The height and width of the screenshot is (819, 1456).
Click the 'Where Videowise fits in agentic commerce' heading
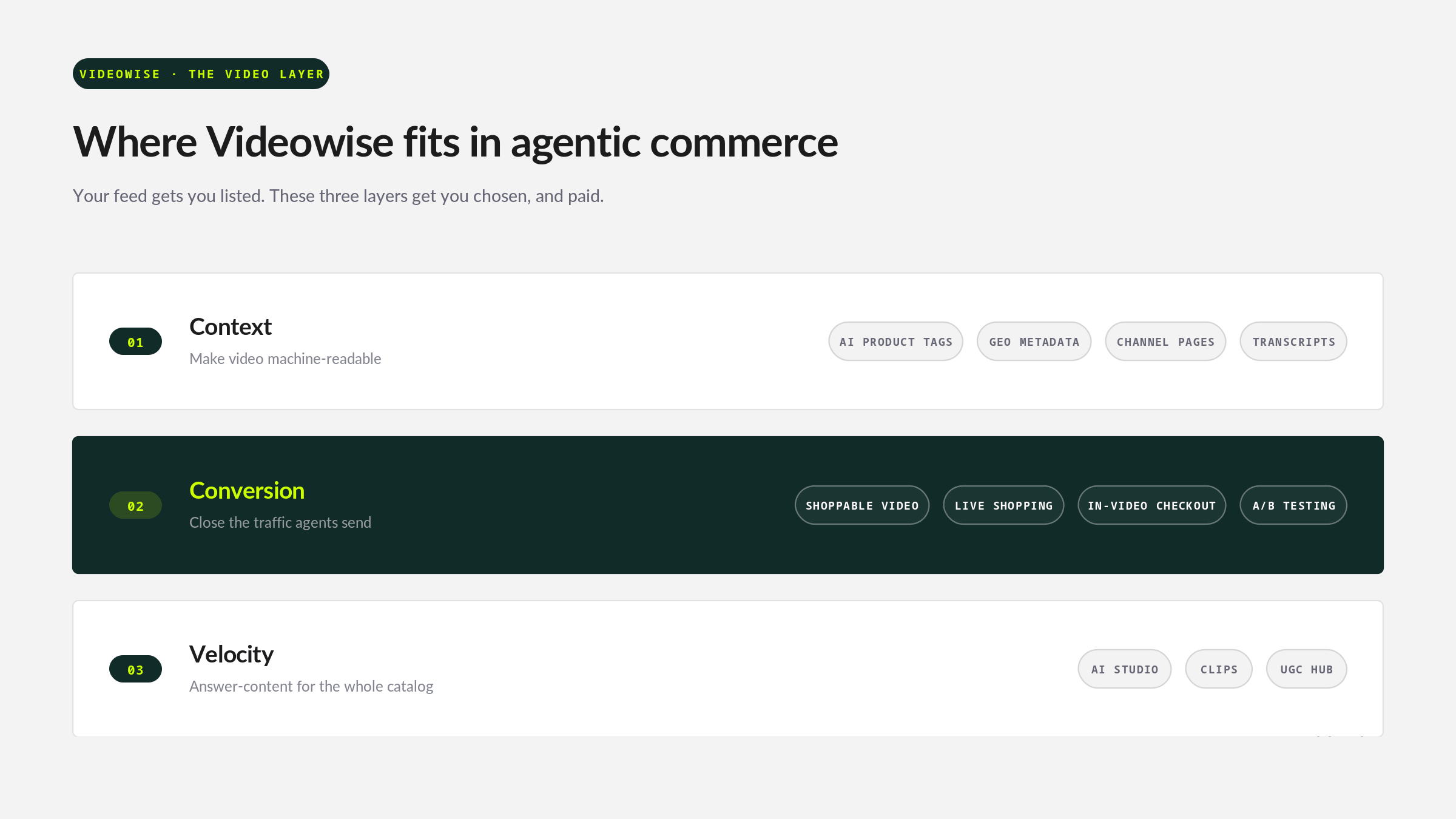456,142
